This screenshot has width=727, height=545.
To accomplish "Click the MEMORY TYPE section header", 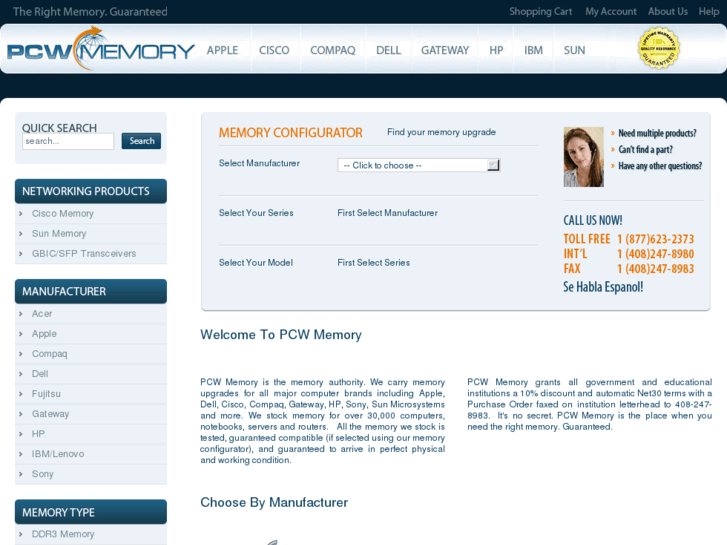I will [91, 512].
